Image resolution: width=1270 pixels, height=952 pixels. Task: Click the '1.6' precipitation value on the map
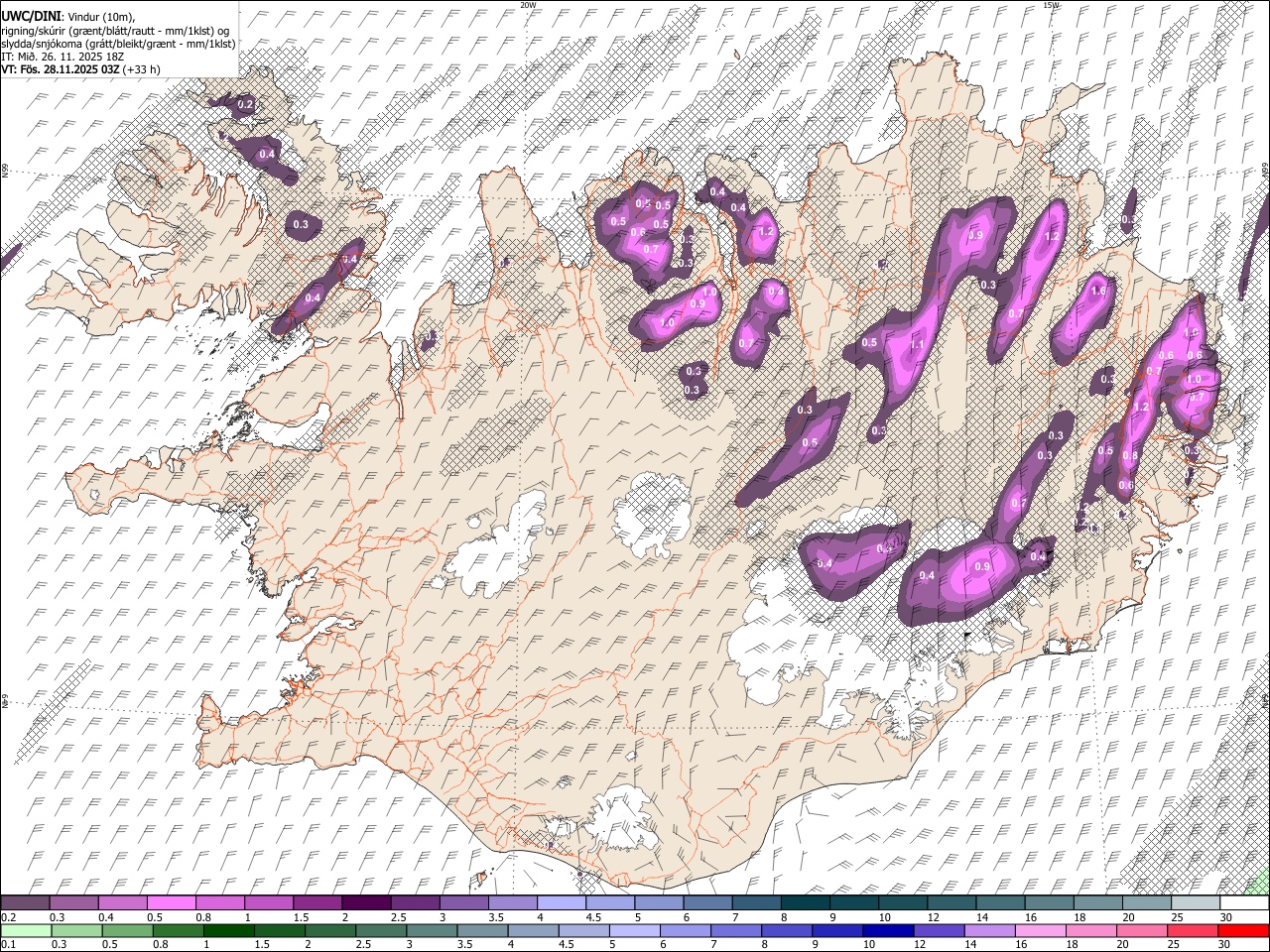click(1098, 292)
